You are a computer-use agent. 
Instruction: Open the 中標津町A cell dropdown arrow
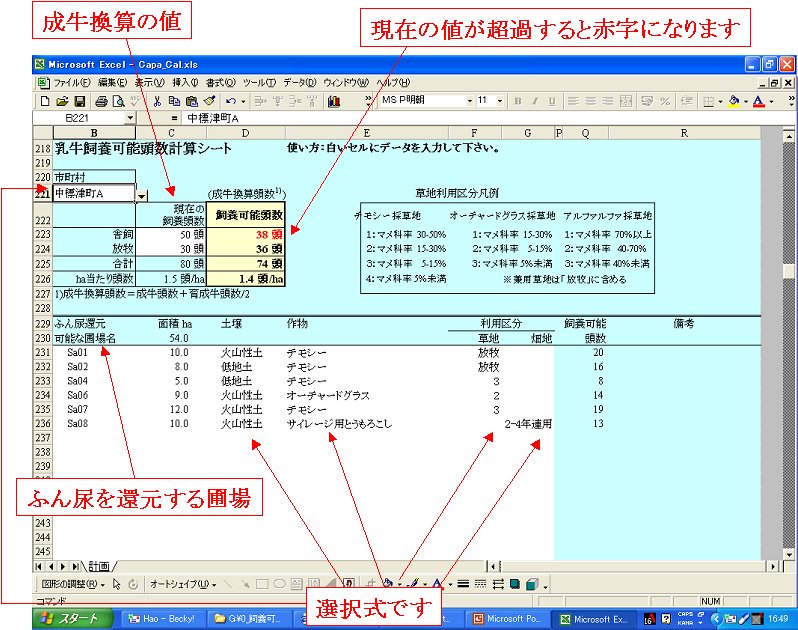tap(142, 195)
